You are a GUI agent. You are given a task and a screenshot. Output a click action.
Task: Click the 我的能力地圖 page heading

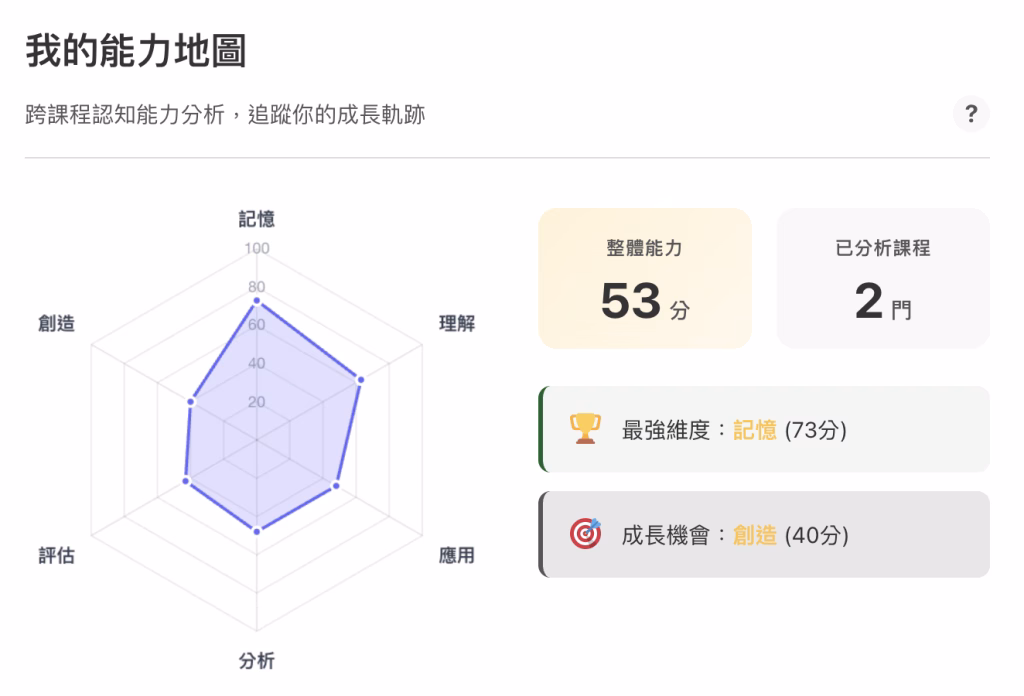click(136, 51)
